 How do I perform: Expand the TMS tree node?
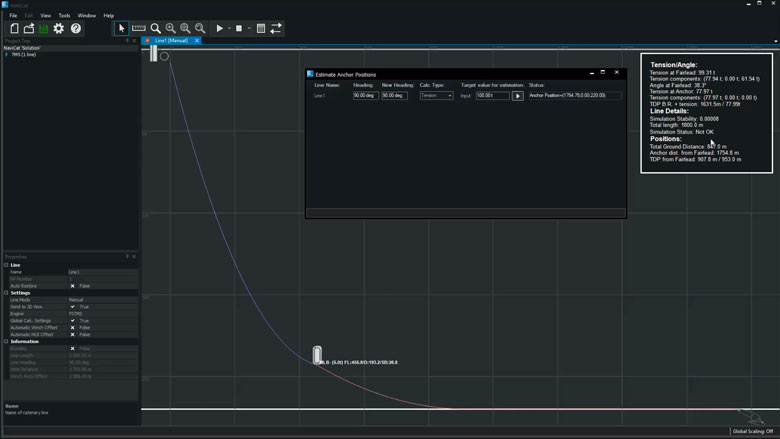[6, 54]
